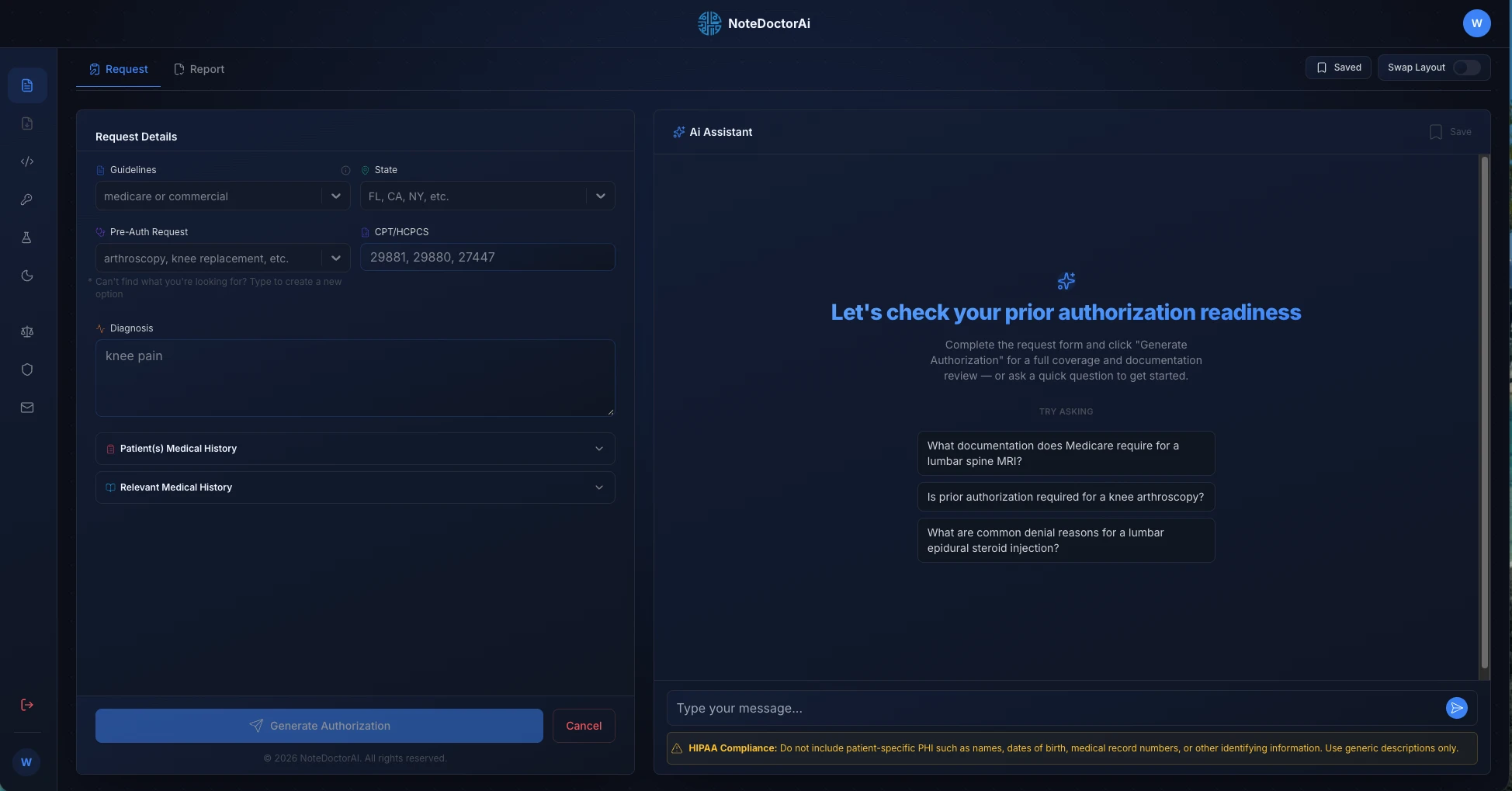Open the key icon in sidebar
This screenshot has height=791, width=1512.
(27, 199)
